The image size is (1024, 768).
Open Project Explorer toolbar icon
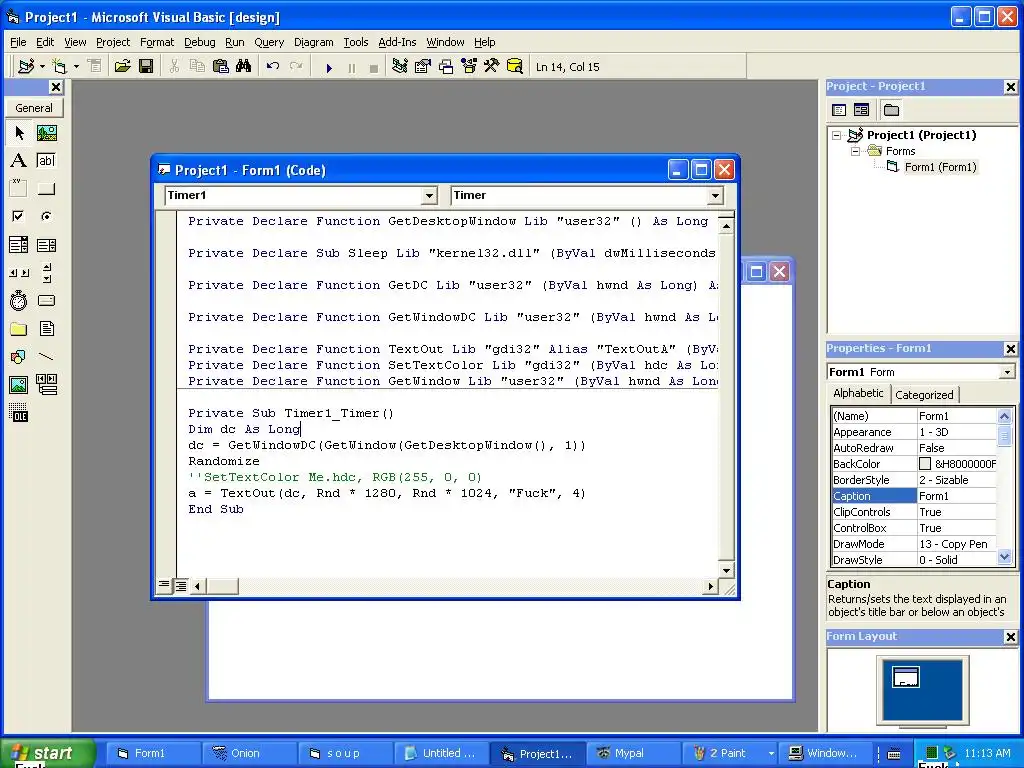[400, 67]
